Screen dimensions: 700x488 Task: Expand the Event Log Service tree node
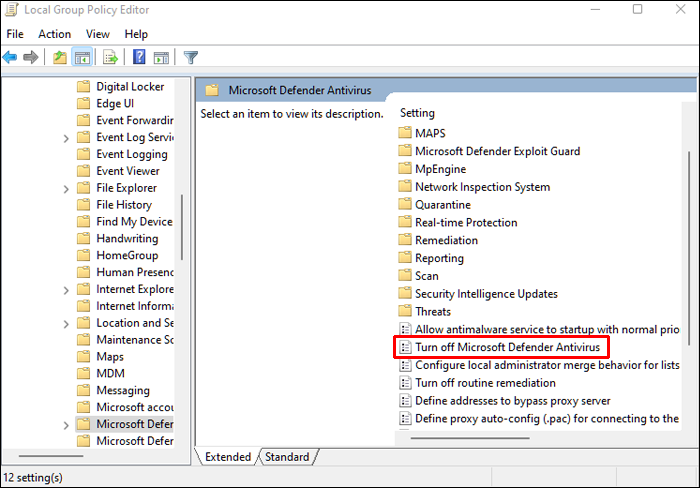pyautogui.click(x=66, y=138)
